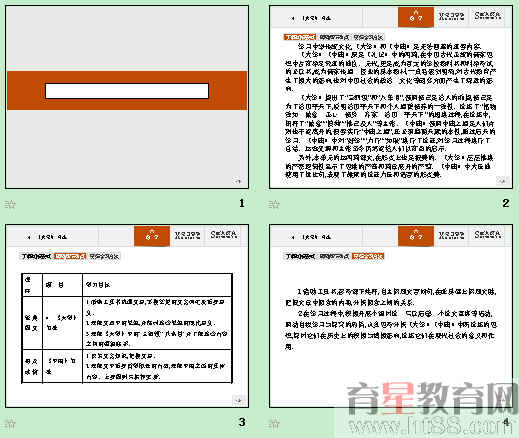Select the orange header tab on slide 2

(416, 17)
